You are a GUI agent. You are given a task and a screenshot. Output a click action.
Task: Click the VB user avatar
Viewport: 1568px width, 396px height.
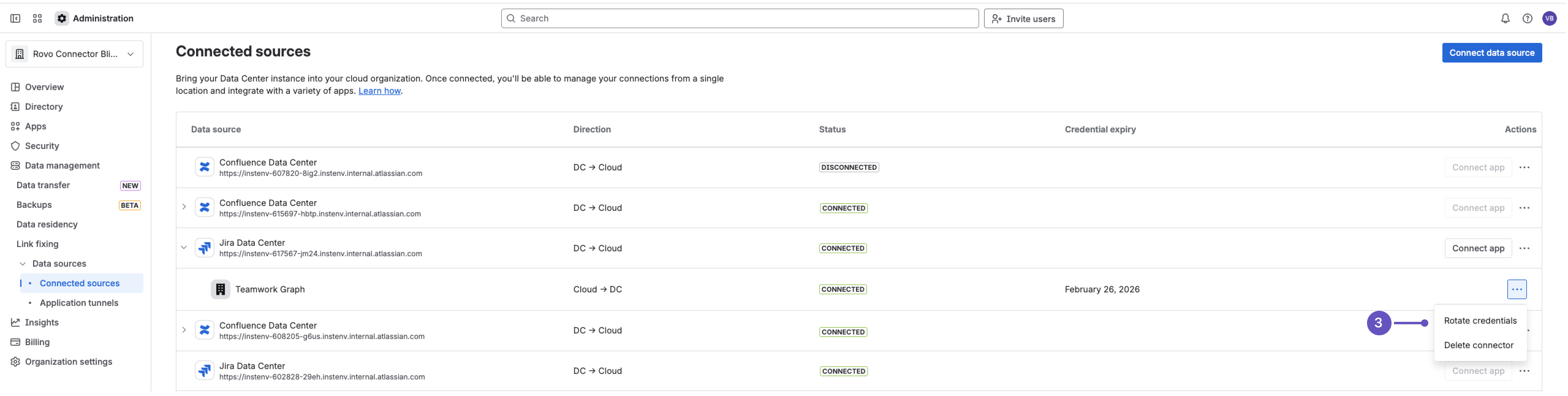[x=1550, y=18]
